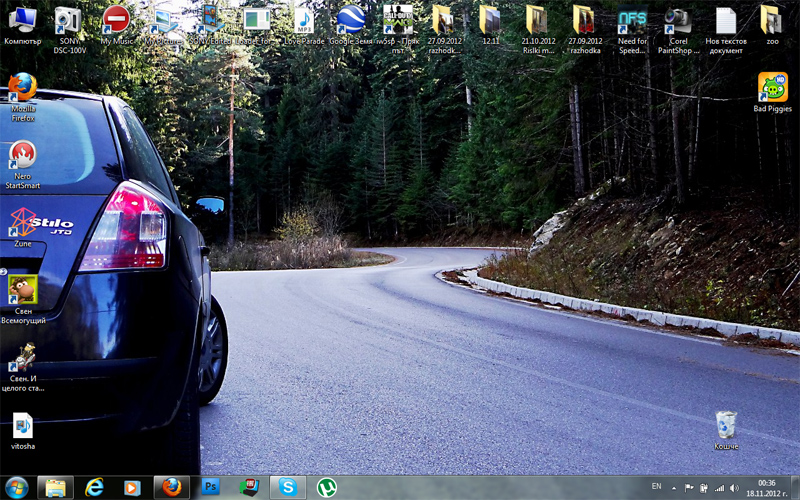Open the vitosha file on desktop
Image resolution: width=800 pixels, height=500 pixels.
tap(22, 425)
